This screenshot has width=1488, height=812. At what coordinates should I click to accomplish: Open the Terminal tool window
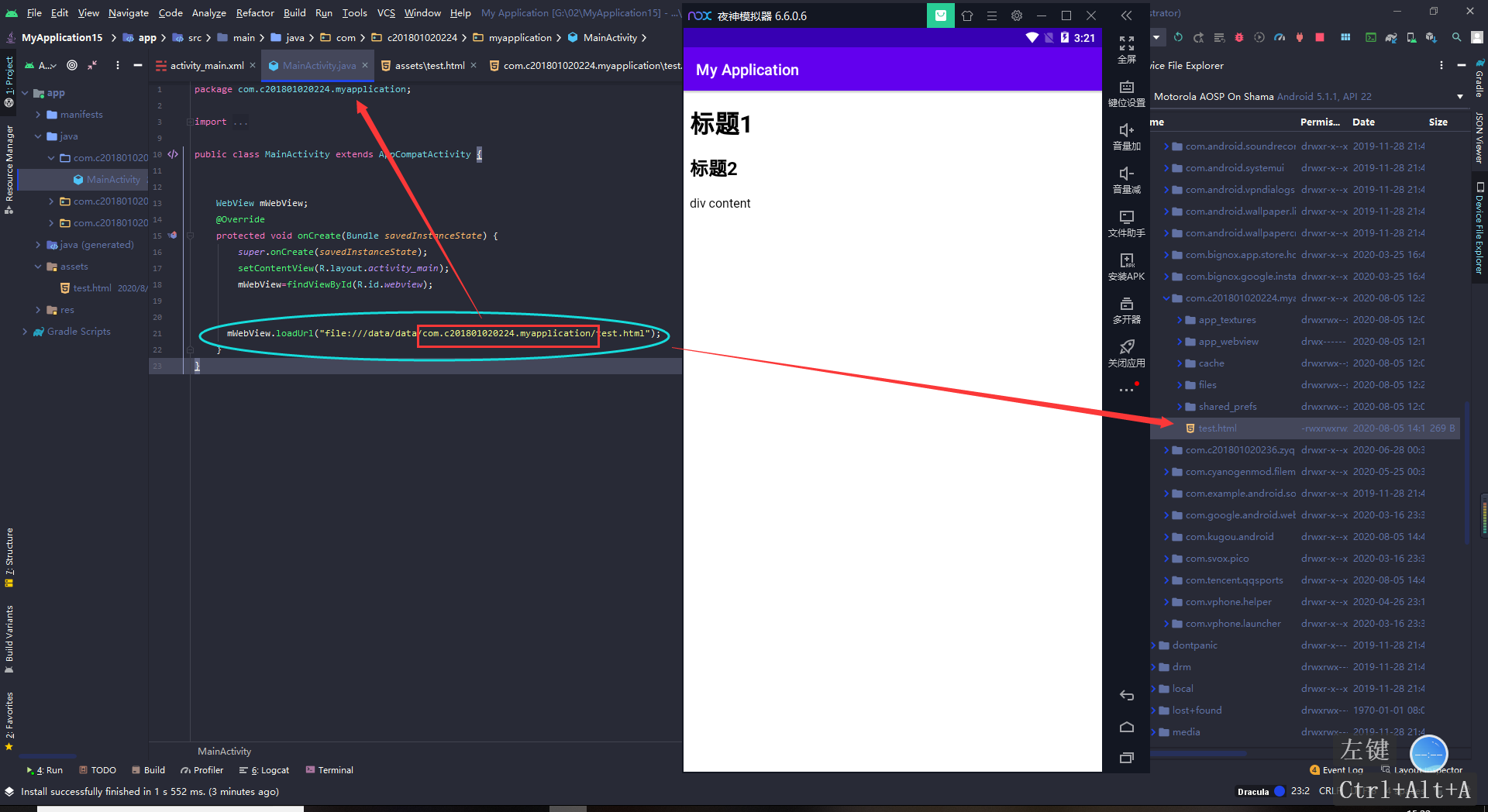pyautogui.click(x=329, y=770)
